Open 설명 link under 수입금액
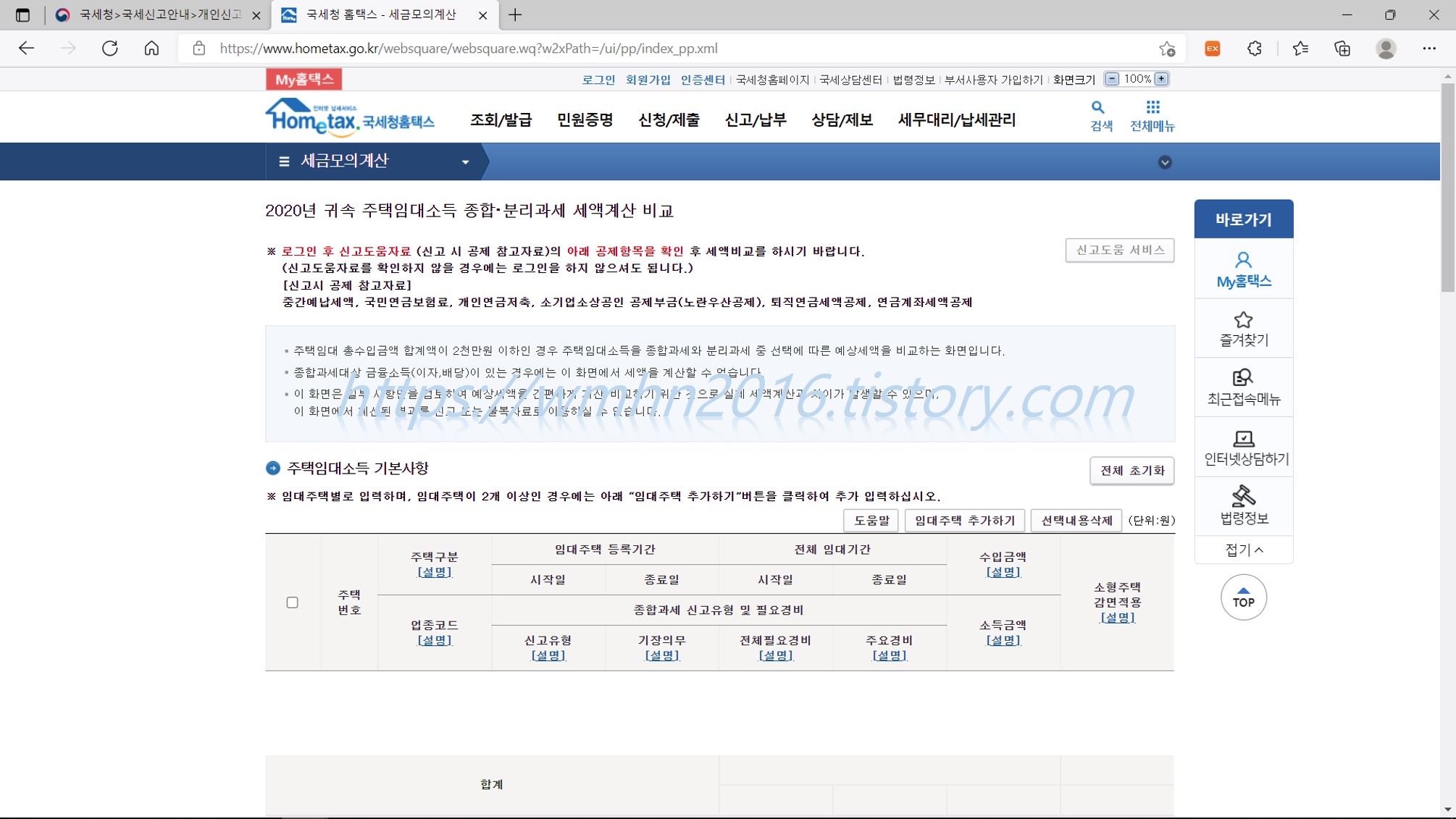This screenshot has height=819, width=1456. click(x=1003, y=572)
